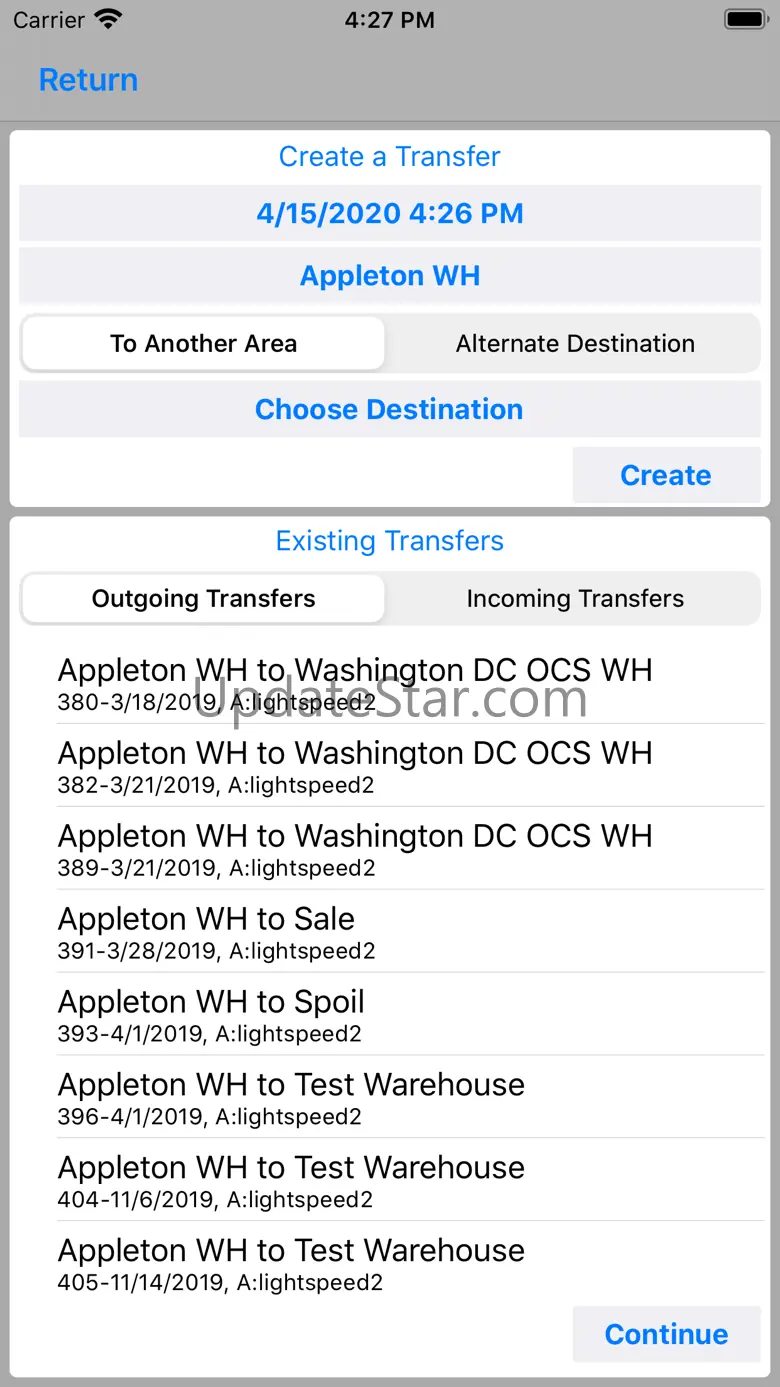Select the To Another Area segment
The image size is (780, 1387).
(x=203, y=344)
